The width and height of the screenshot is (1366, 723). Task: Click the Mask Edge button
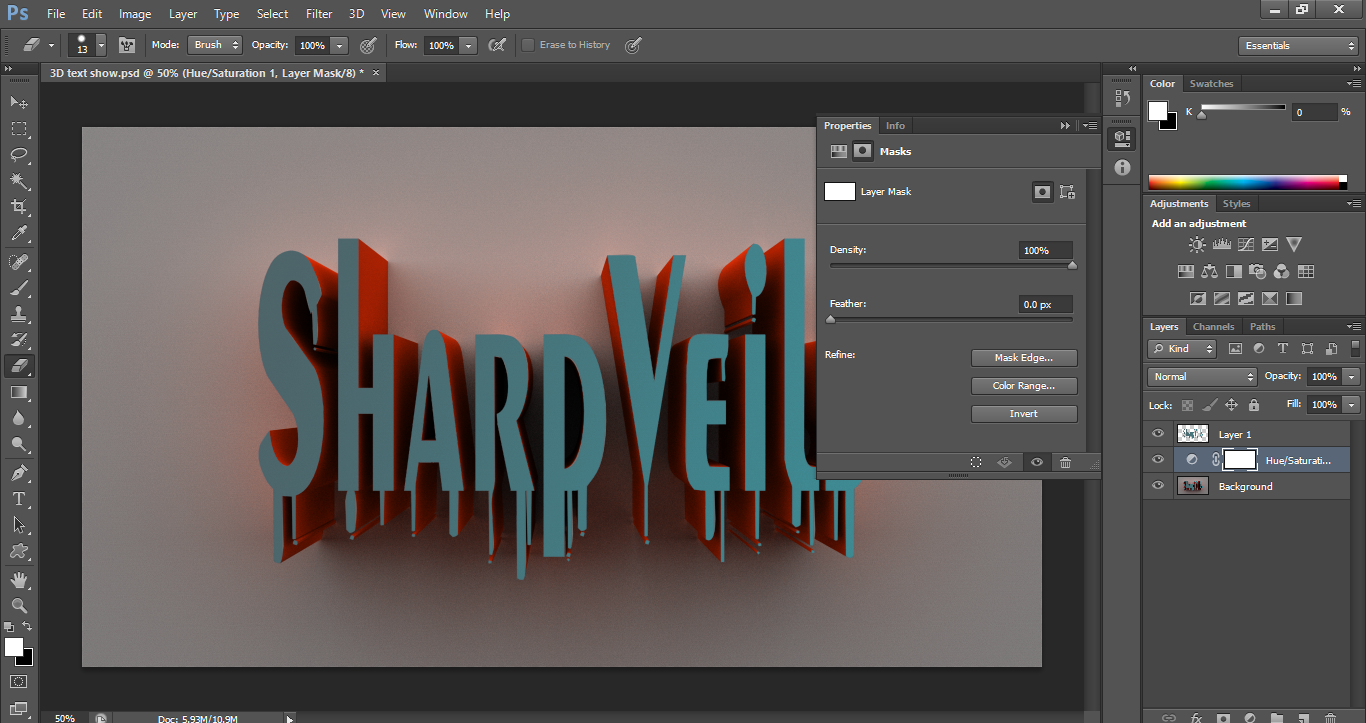1023,358
